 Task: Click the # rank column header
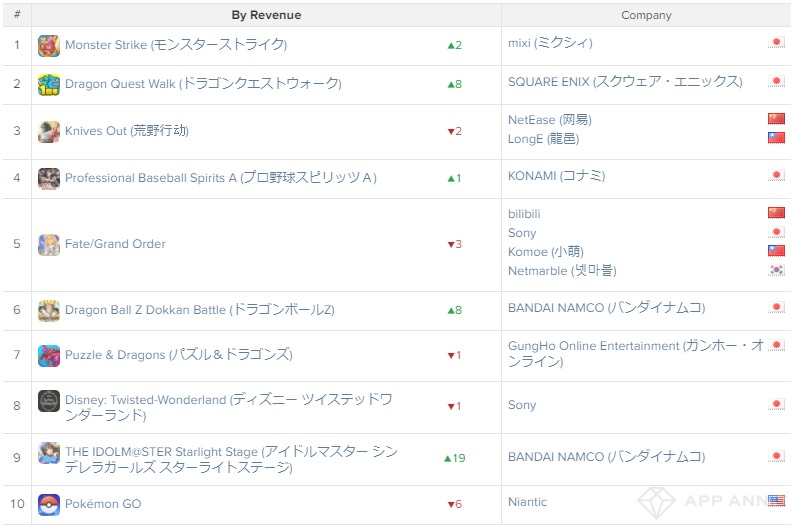click(x=17, y=15)
